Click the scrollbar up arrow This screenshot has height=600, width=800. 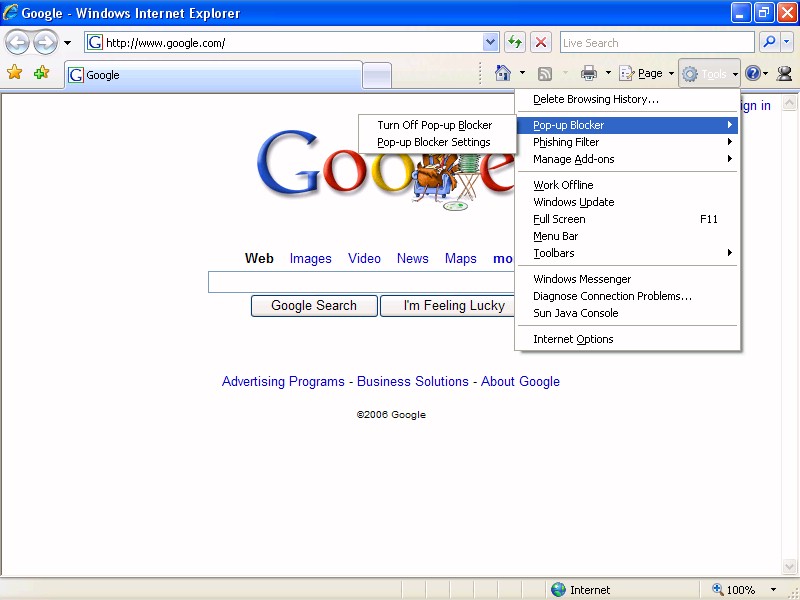tap(789, 103)
